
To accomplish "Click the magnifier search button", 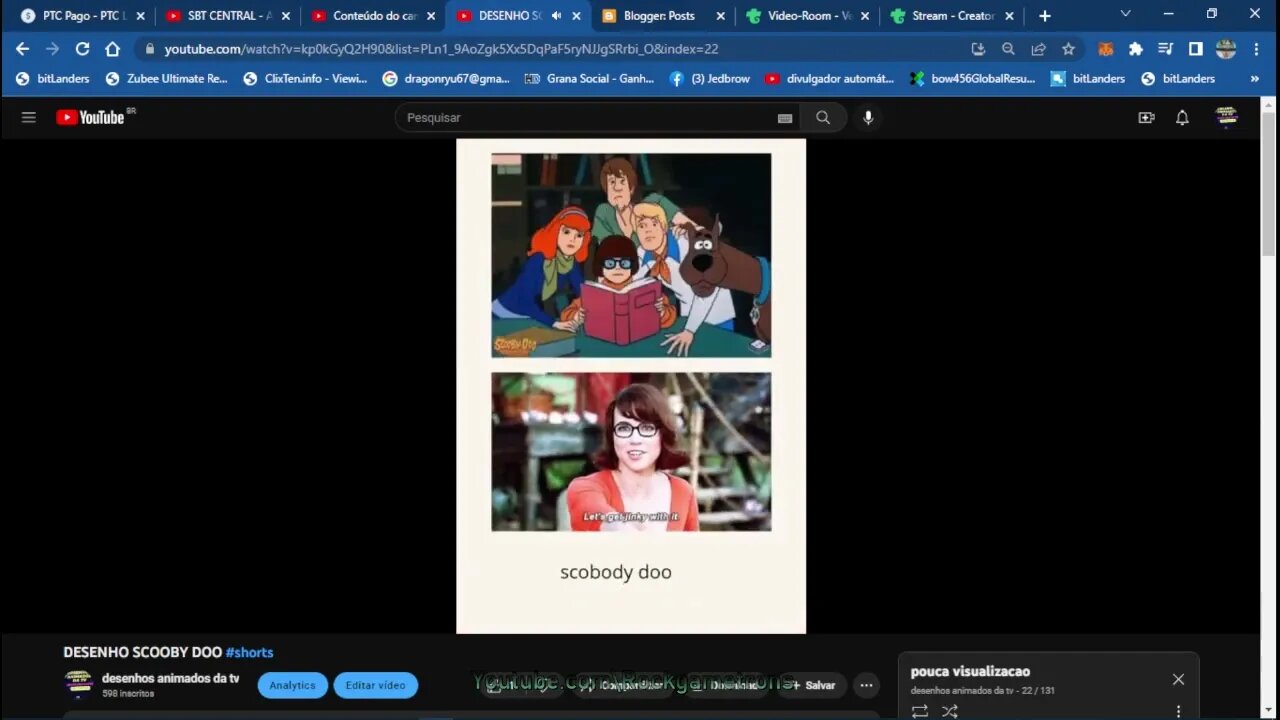I will click(823, 117).
